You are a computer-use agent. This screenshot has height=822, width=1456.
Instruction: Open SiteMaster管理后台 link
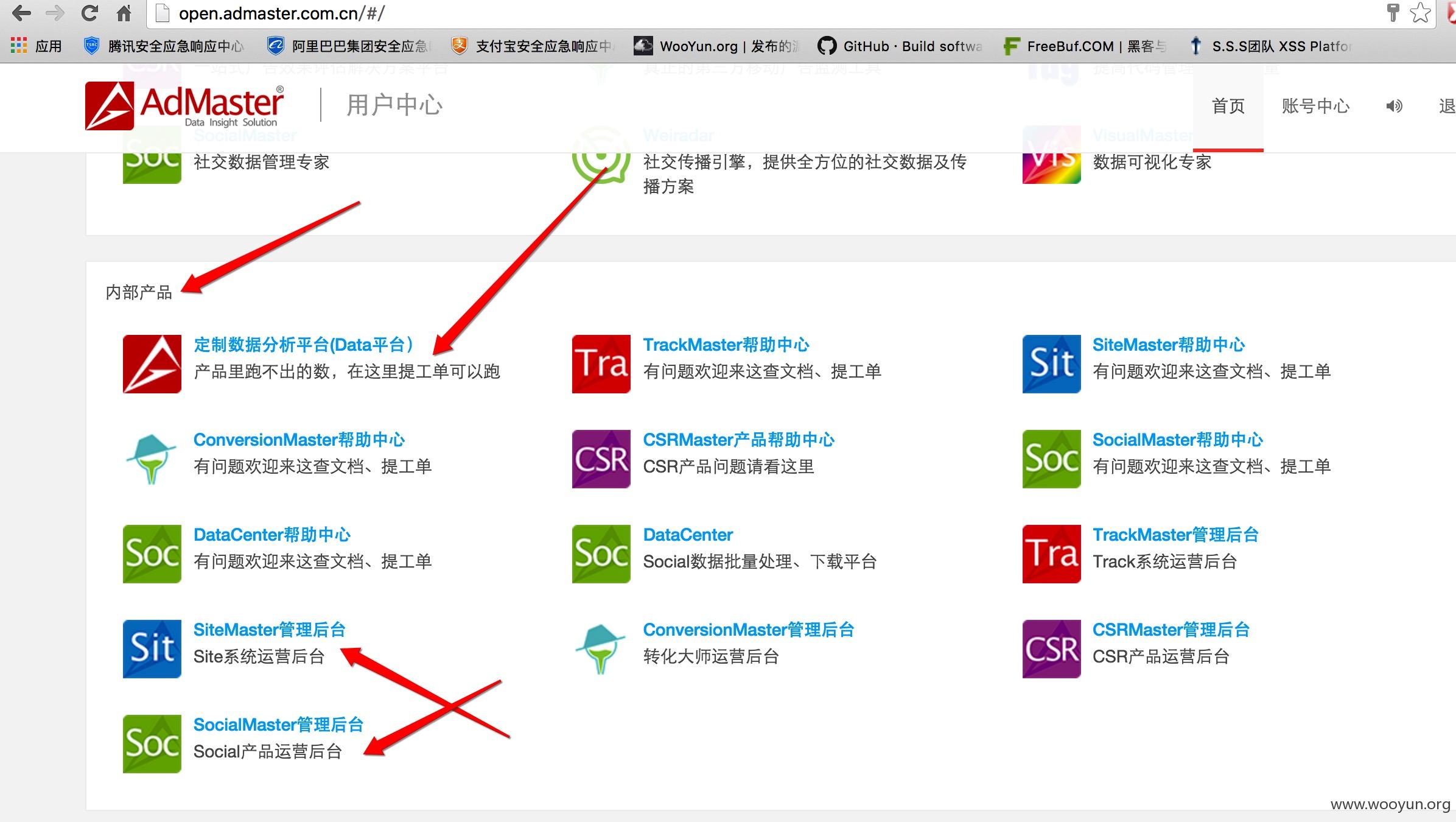[x=270, y=630]
